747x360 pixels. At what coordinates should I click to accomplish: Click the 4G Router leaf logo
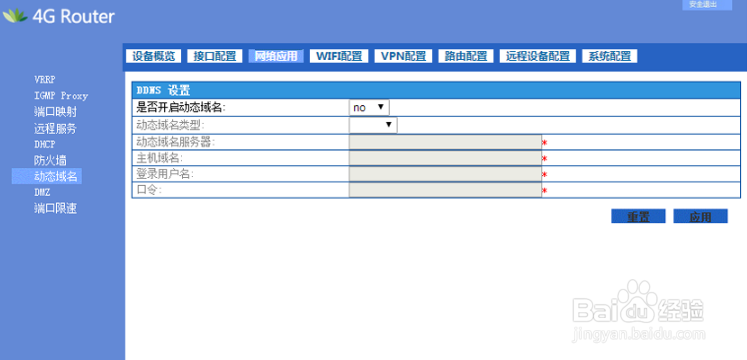[x=15, y=16]
